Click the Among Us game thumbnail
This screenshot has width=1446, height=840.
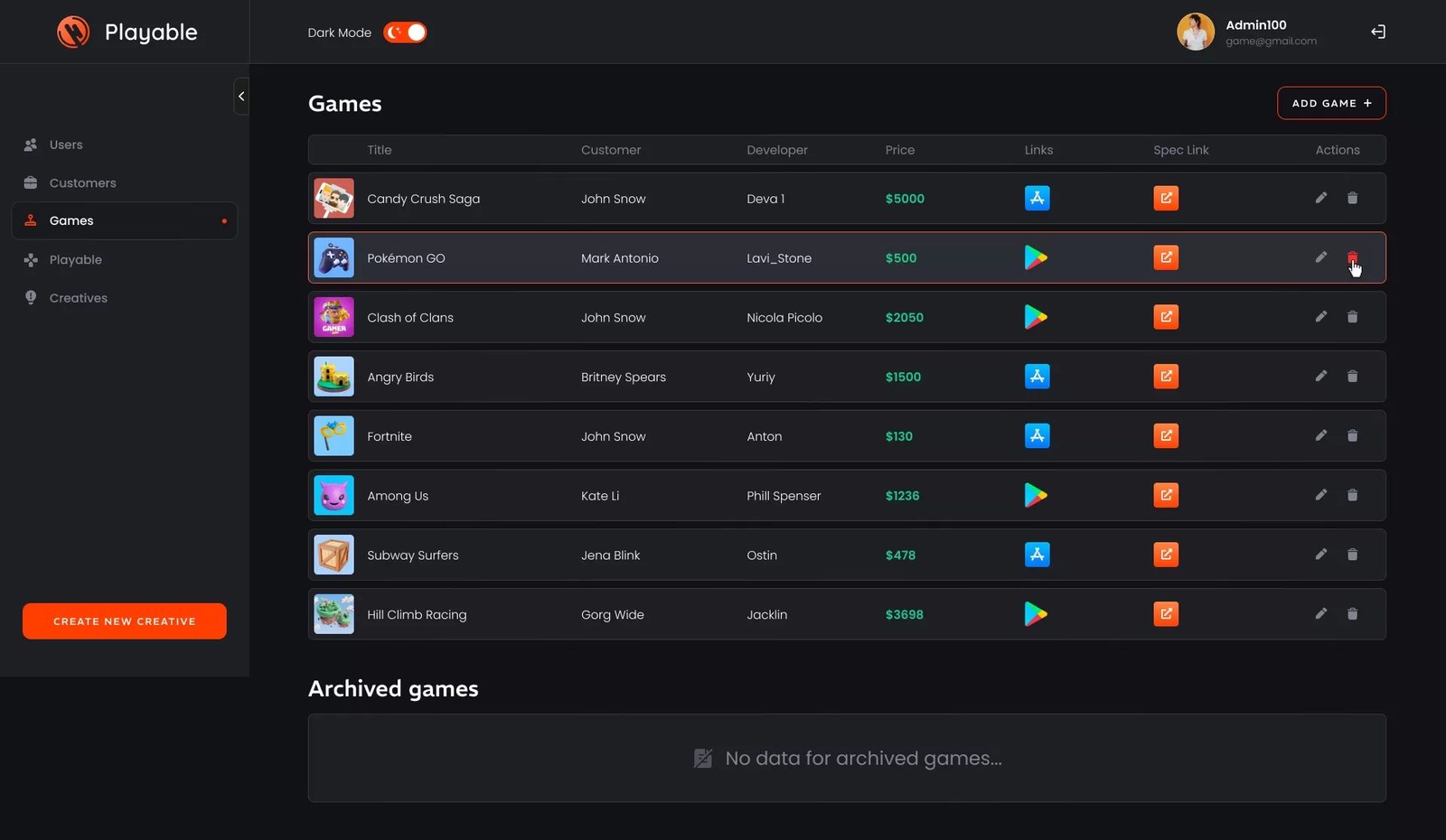pos(333,495)
